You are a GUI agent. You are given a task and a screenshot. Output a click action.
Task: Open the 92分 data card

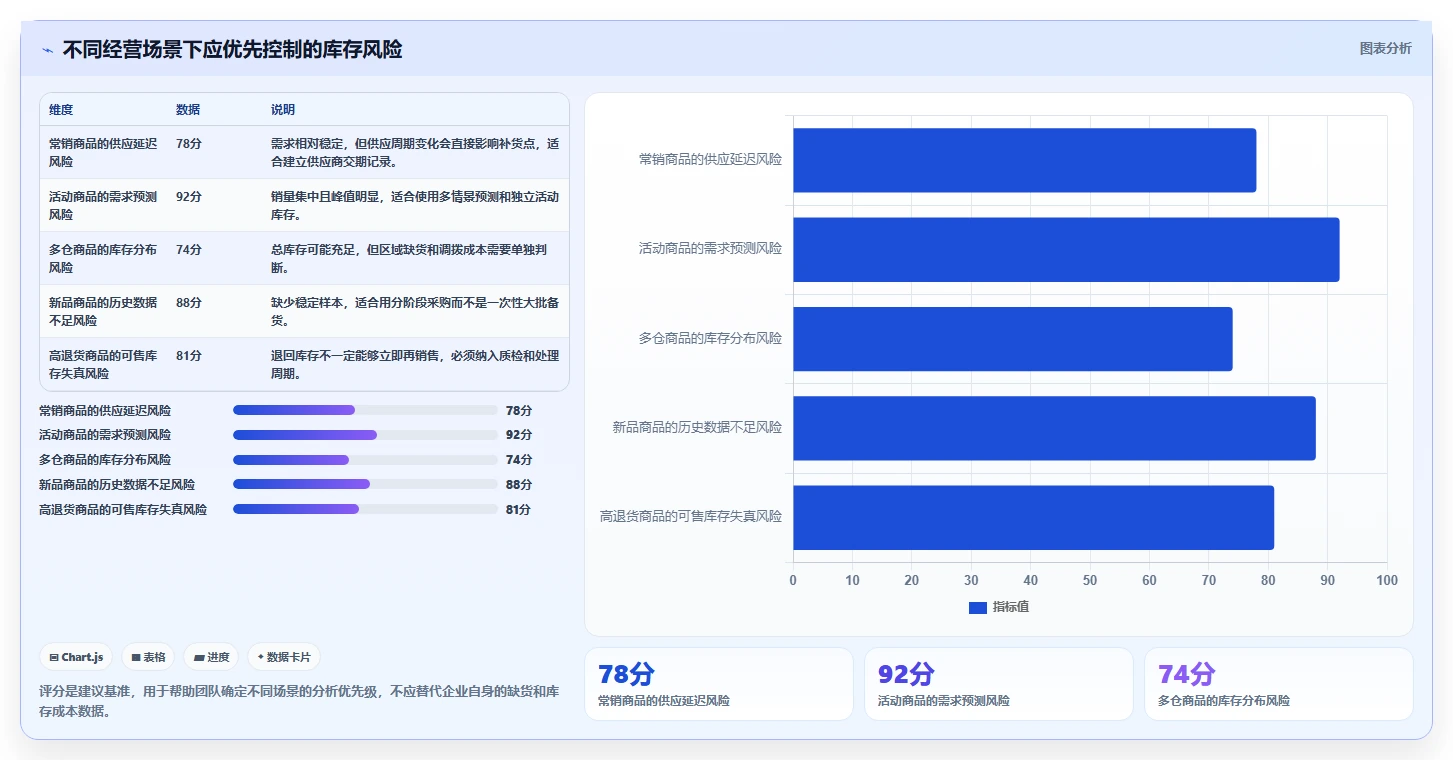(999, 684)
